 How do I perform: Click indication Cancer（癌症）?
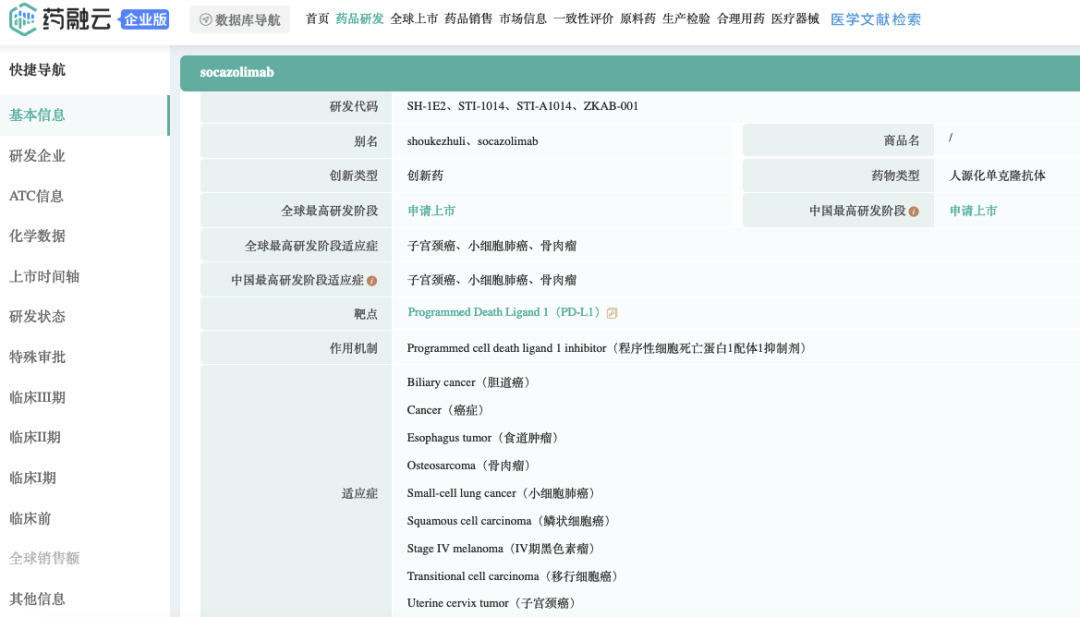[446, 410]
